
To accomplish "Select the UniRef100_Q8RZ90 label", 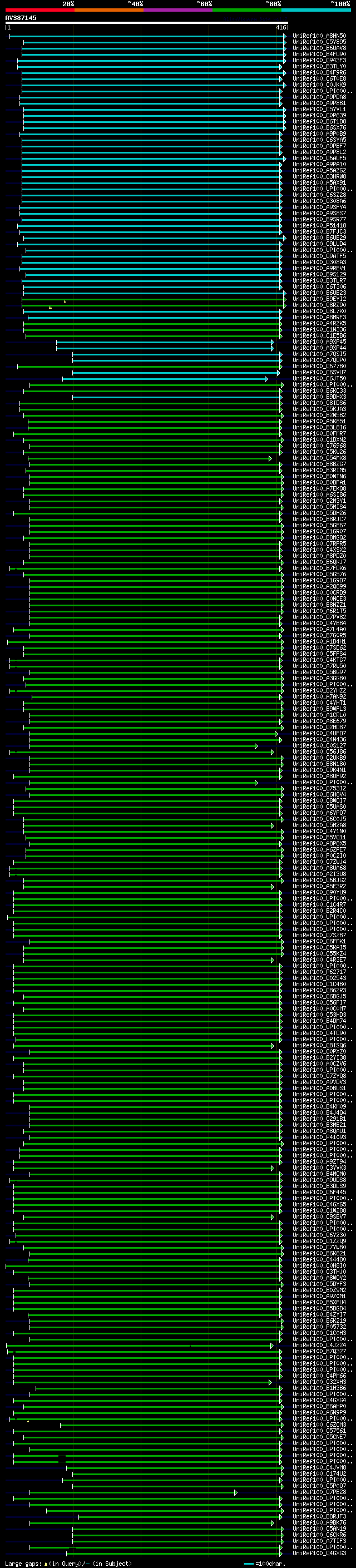I will point(319,305).
